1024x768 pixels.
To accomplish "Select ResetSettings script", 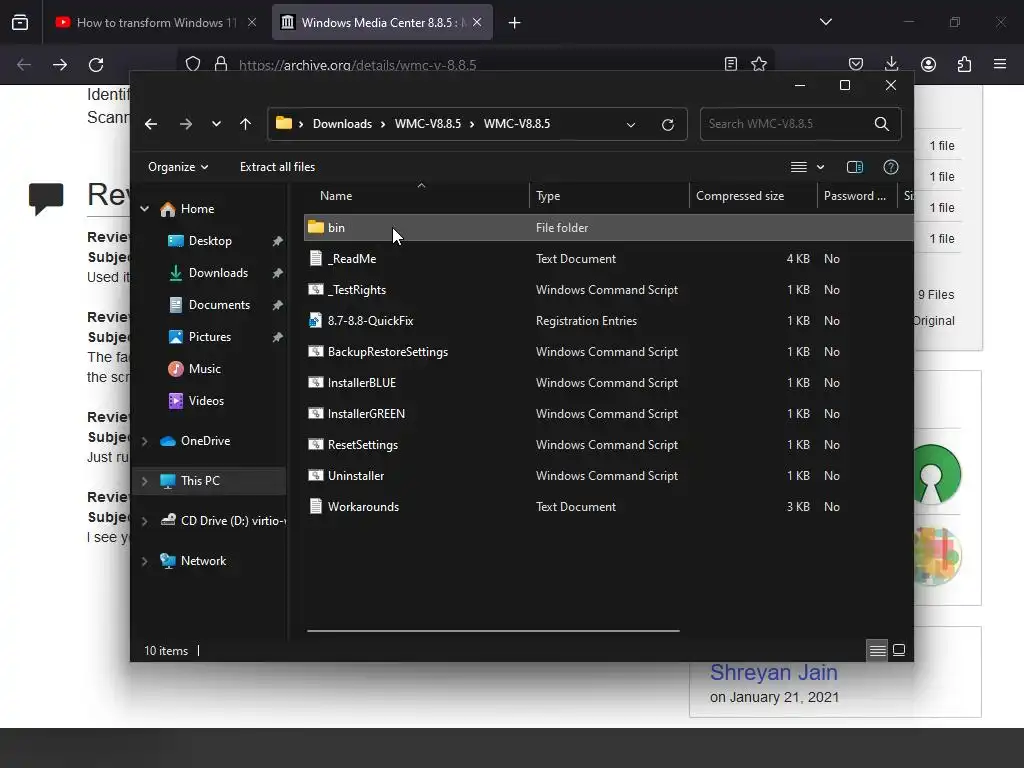I will [x=609, y=445].
